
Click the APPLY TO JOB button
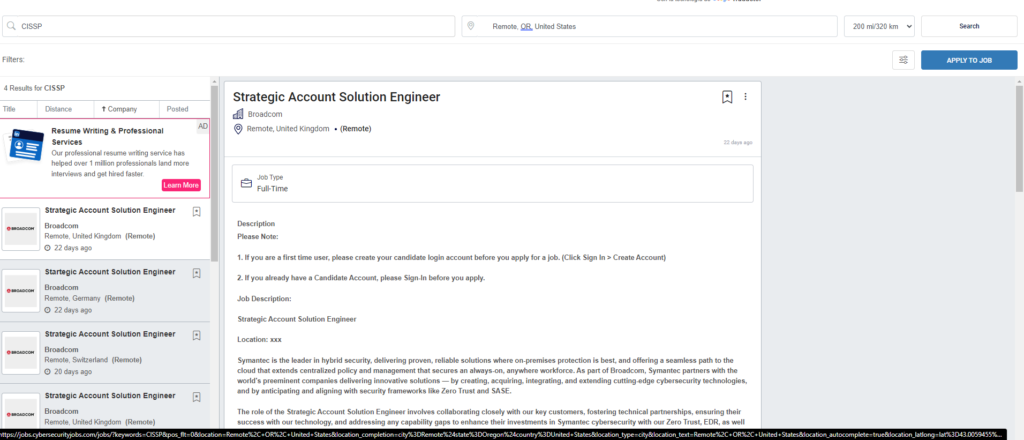pyautogui.click(x=969, y=60)
